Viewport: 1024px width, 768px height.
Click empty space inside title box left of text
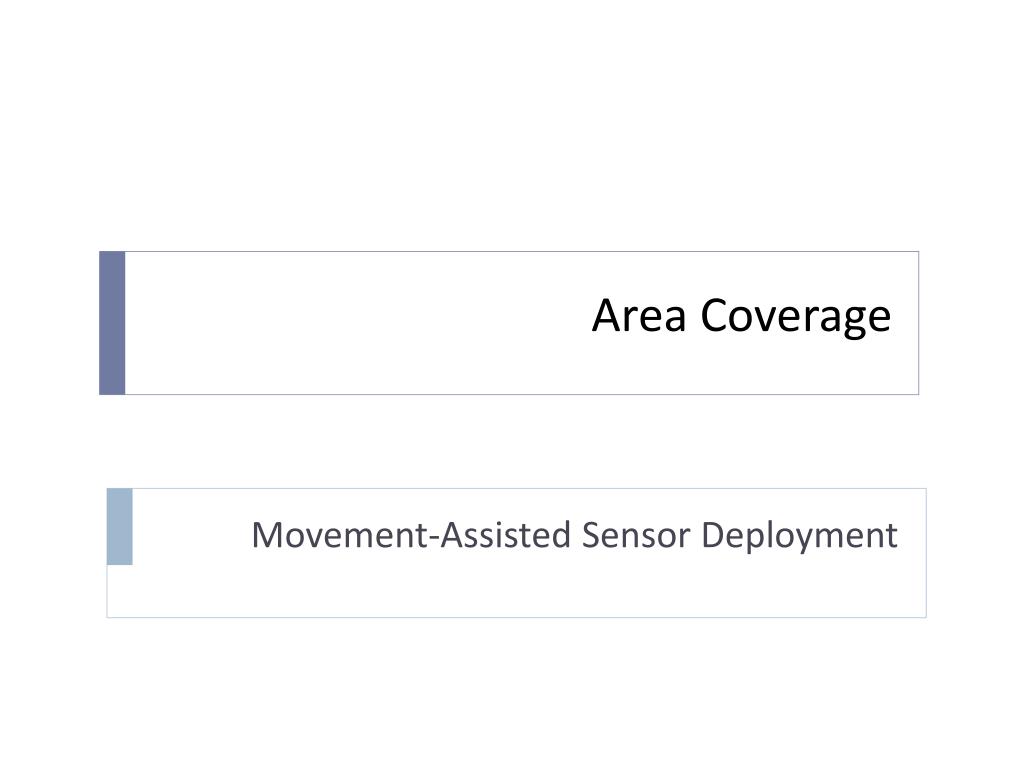353,323
